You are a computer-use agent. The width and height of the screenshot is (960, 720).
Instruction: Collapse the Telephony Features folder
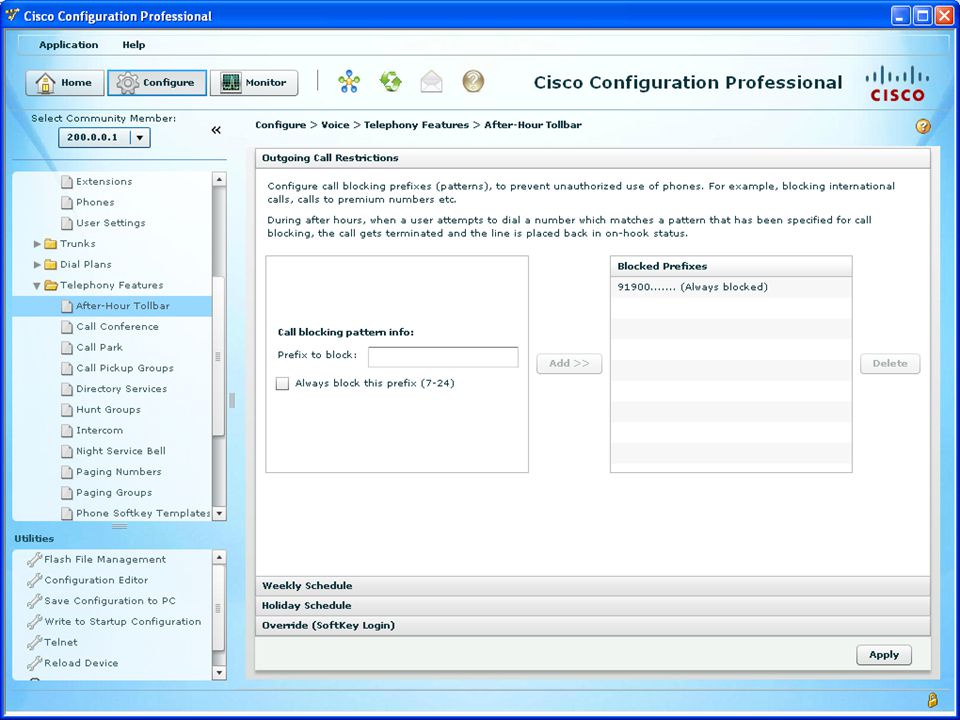(37, 285)
